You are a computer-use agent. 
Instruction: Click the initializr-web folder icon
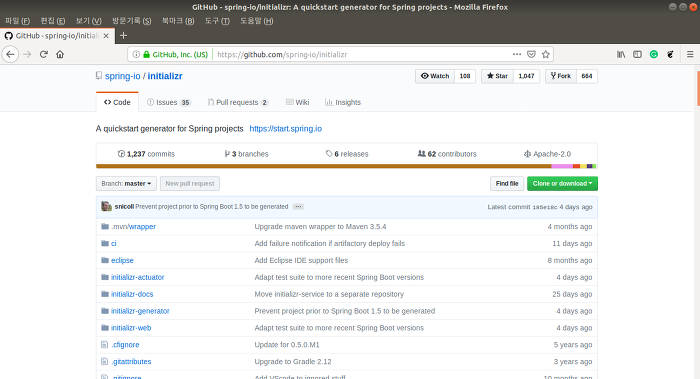click(105, 328)
